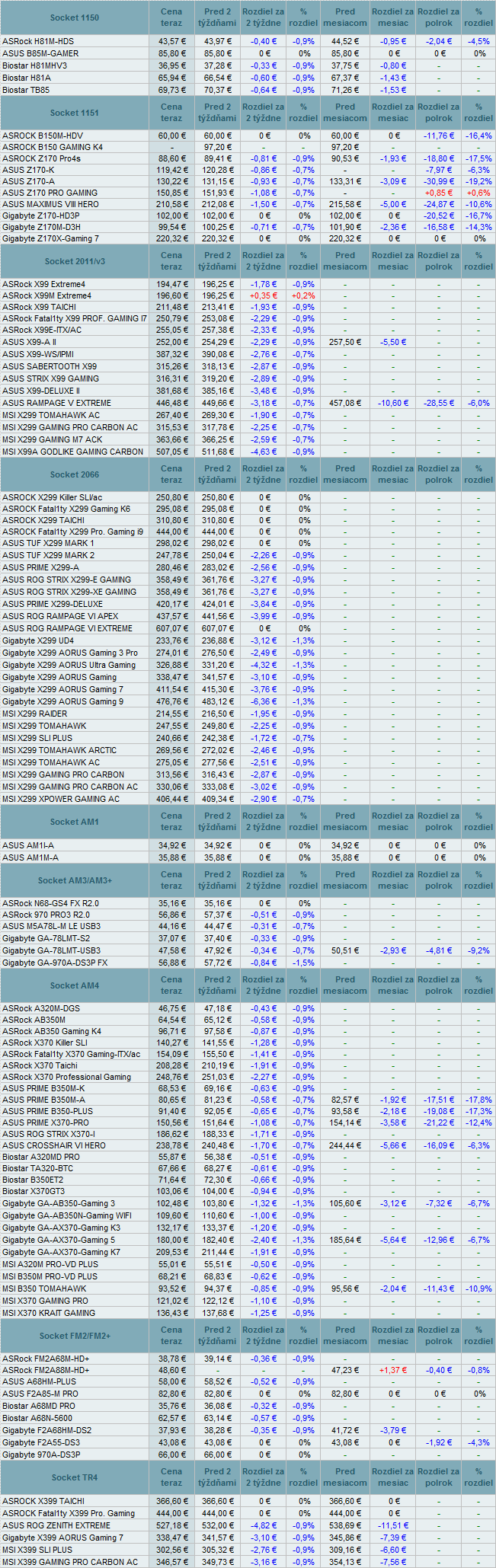The height and width of the screenshot is (1568, 496).
Task: Select the MSI X299 RAIDER row name
Action: pyautogui.click(x=34, y=714)
